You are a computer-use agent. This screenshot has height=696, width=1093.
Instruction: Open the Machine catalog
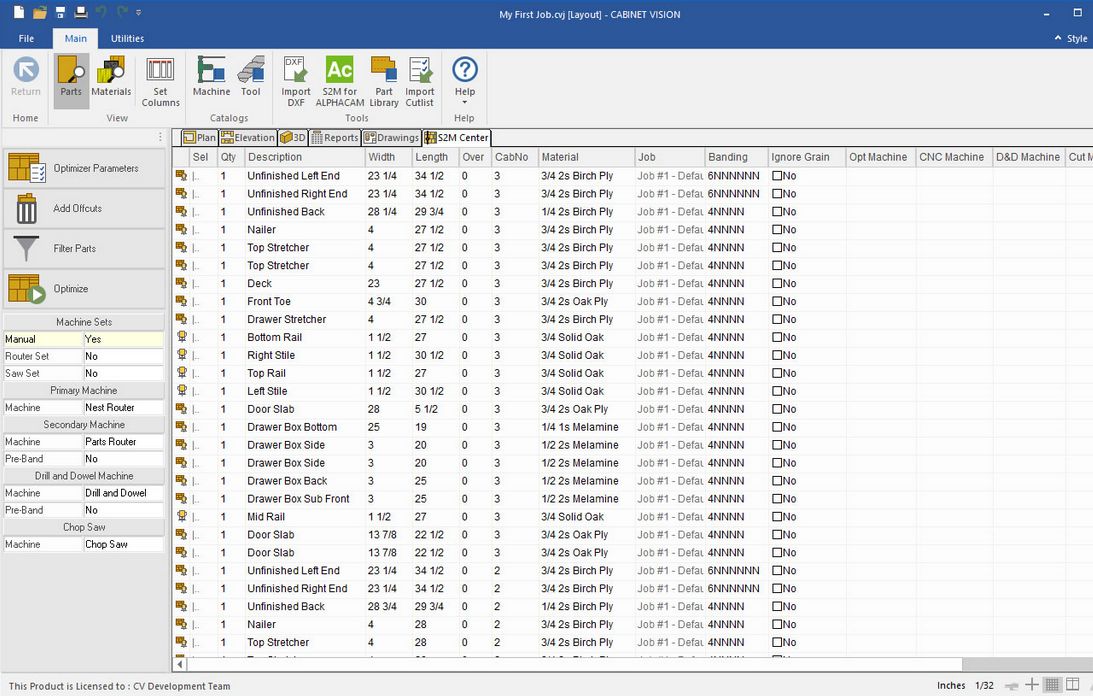tap(211, 77)
